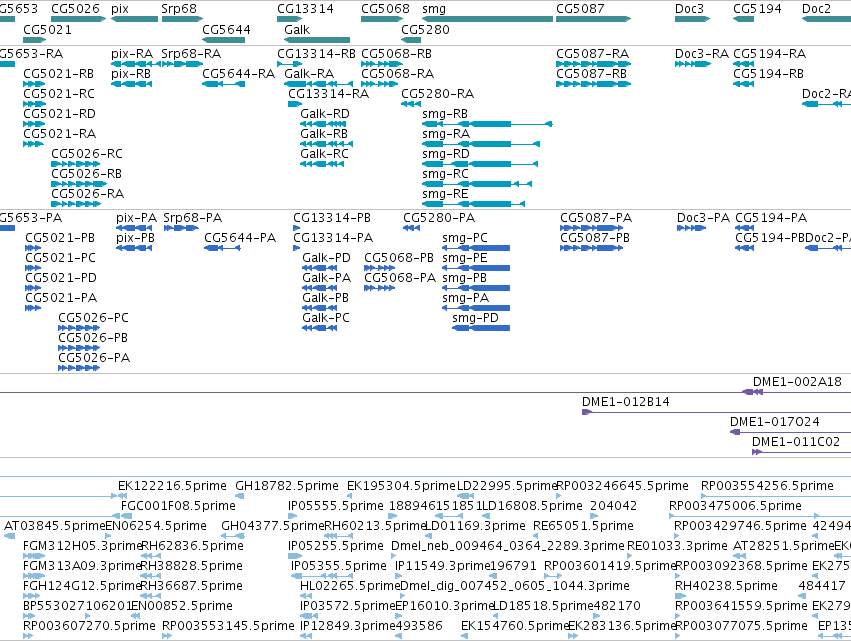Click the CG5644 gene label
Image resolution: width=851 pixels, height=641 pixels.
click(226, 29)
